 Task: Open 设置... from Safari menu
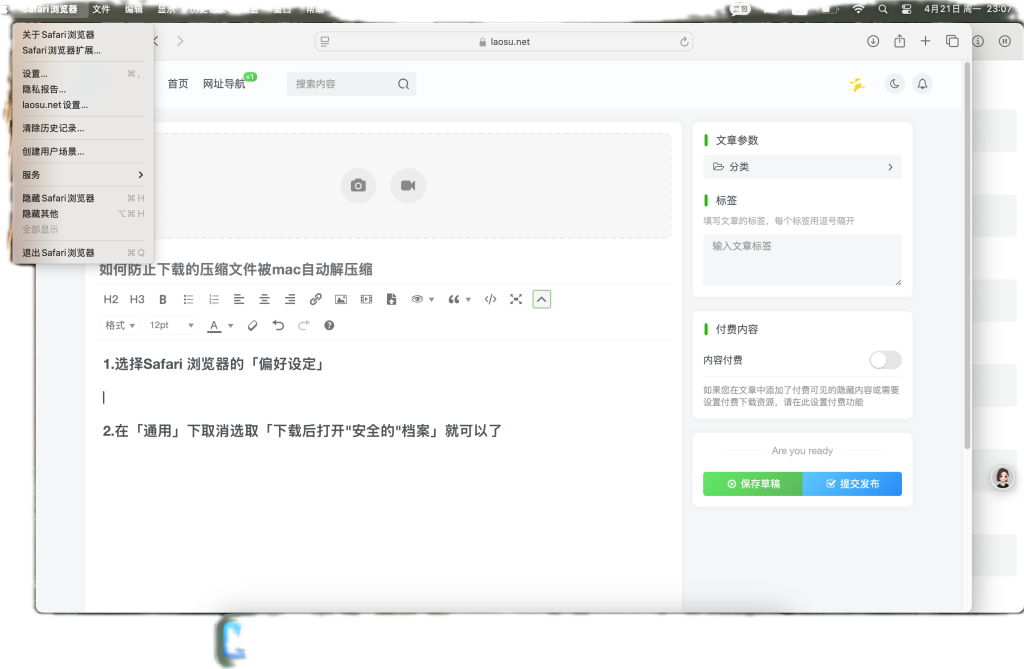83,74
